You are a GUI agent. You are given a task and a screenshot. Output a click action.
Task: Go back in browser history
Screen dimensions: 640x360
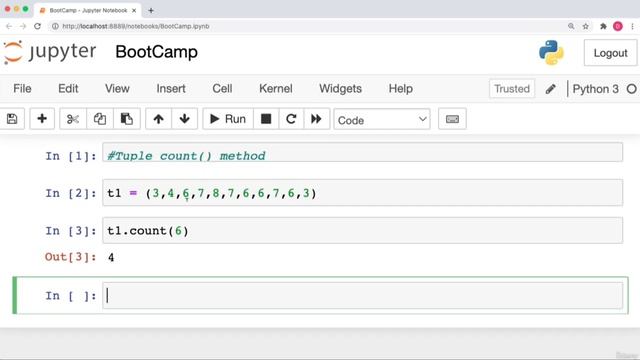(x=9, y=26)
